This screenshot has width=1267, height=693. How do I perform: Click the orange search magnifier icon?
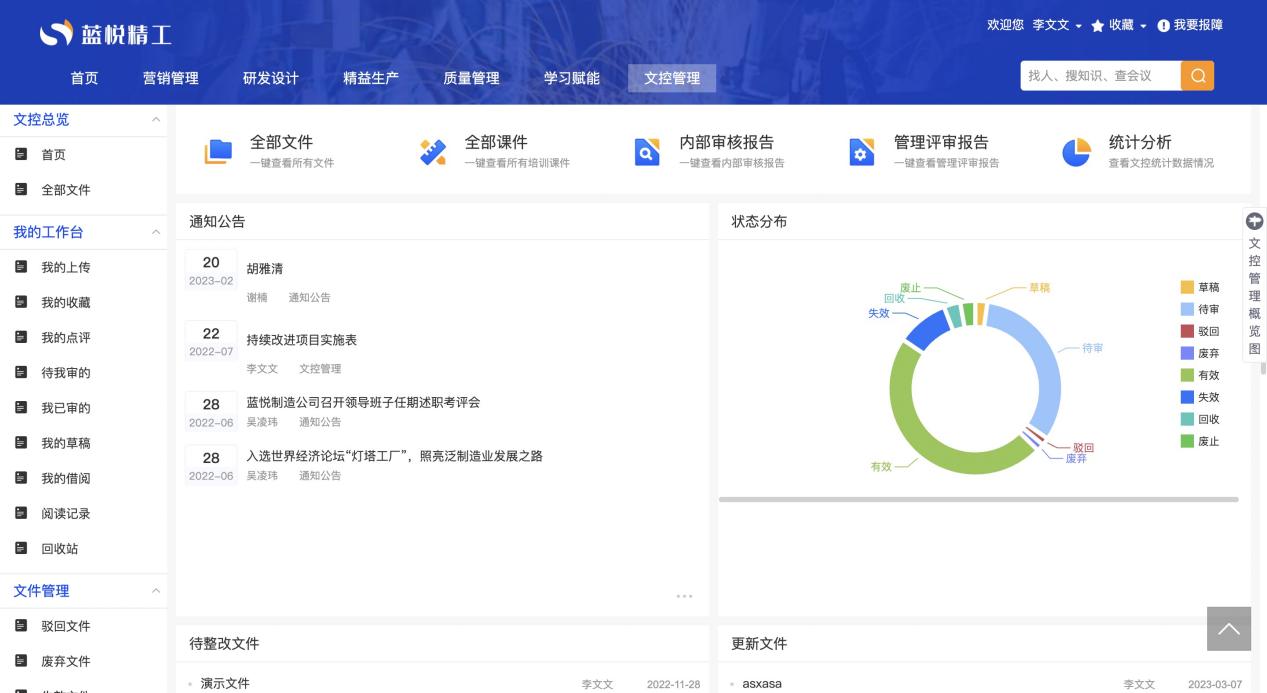(x=1197, y=75)
